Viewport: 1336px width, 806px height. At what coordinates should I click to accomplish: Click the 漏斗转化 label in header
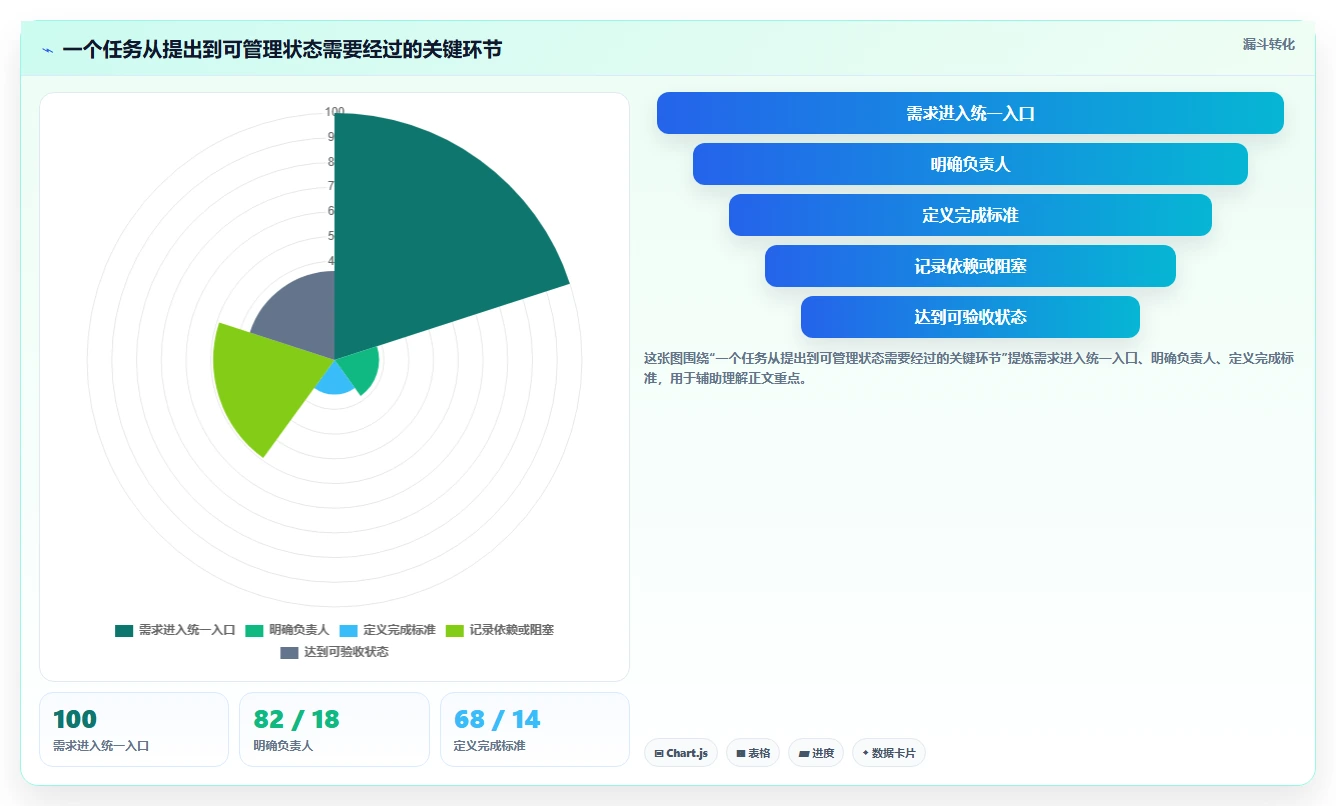click(x=1269, y=45)
